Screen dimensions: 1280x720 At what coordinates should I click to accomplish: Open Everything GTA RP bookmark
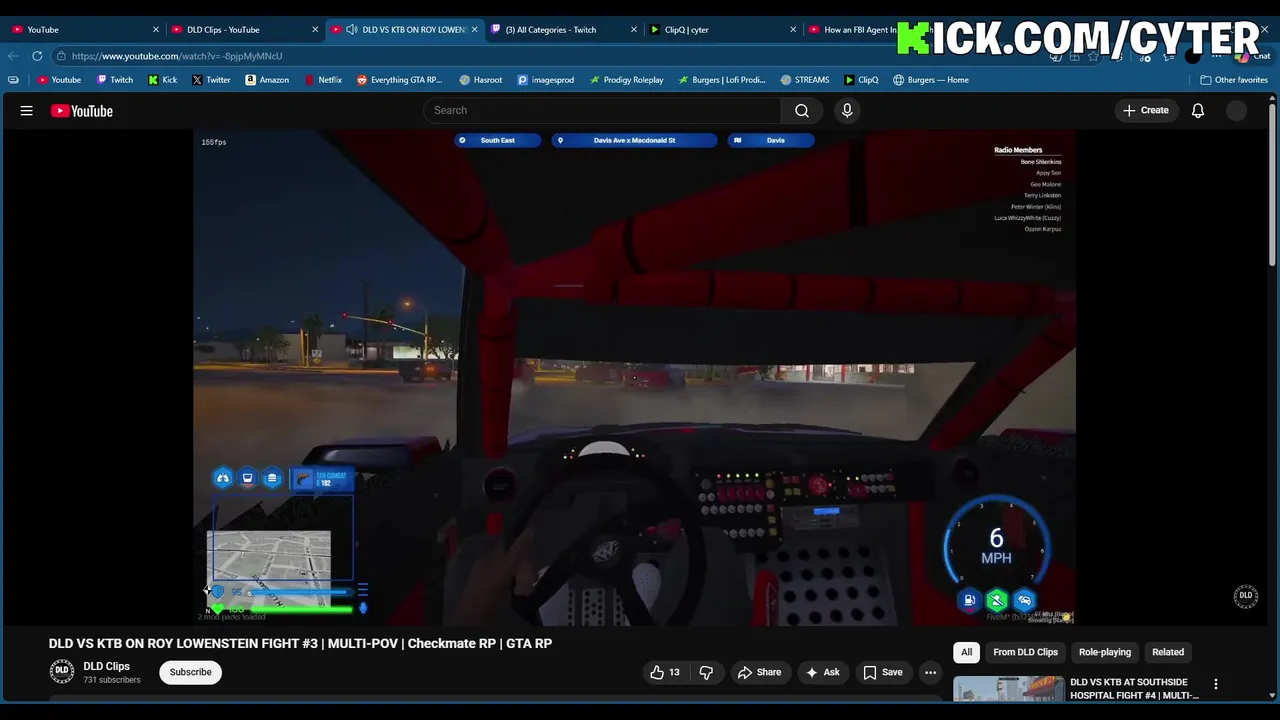[399, 80]
